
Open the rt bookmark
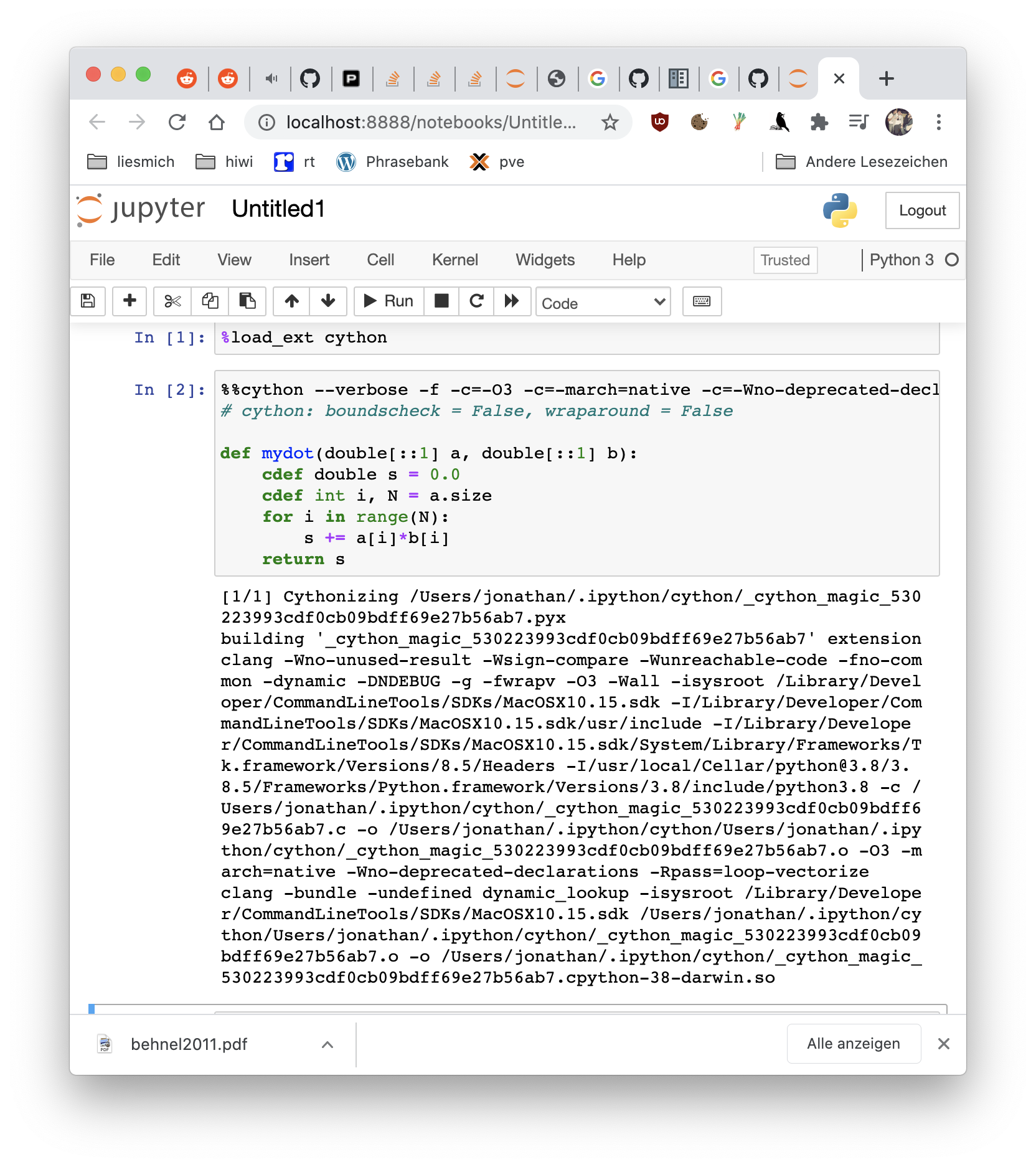coord(294,162)
